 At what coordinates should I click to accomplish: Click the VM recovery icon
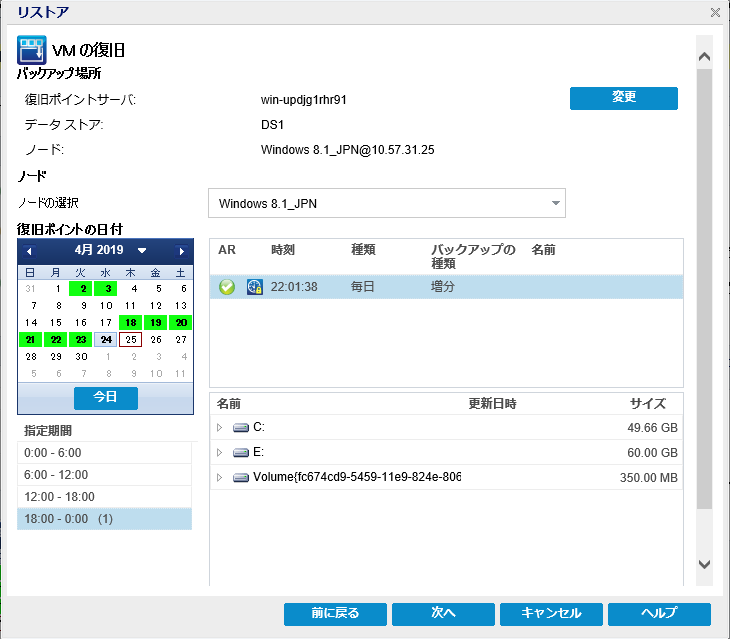point(32,50)
